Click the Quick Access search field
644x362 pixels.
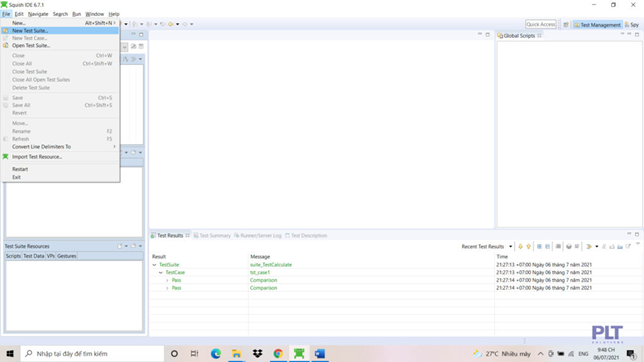pos(541,24)
